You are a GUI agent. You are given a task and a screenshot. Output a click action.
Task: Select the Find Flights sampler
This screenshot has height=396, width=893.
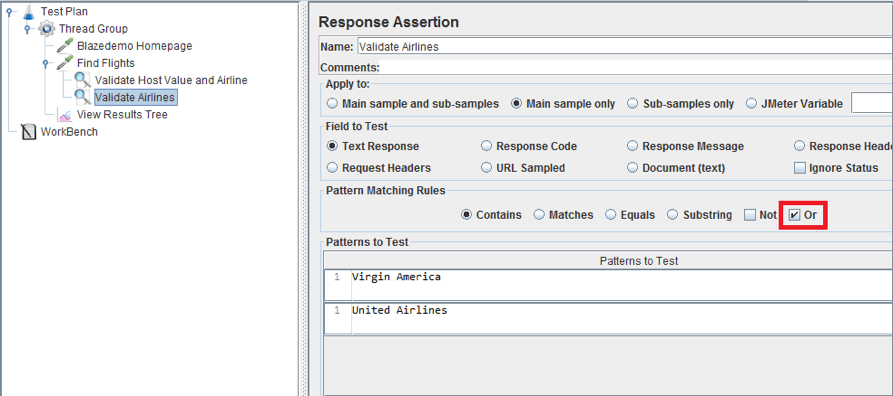tap(106, 63)
